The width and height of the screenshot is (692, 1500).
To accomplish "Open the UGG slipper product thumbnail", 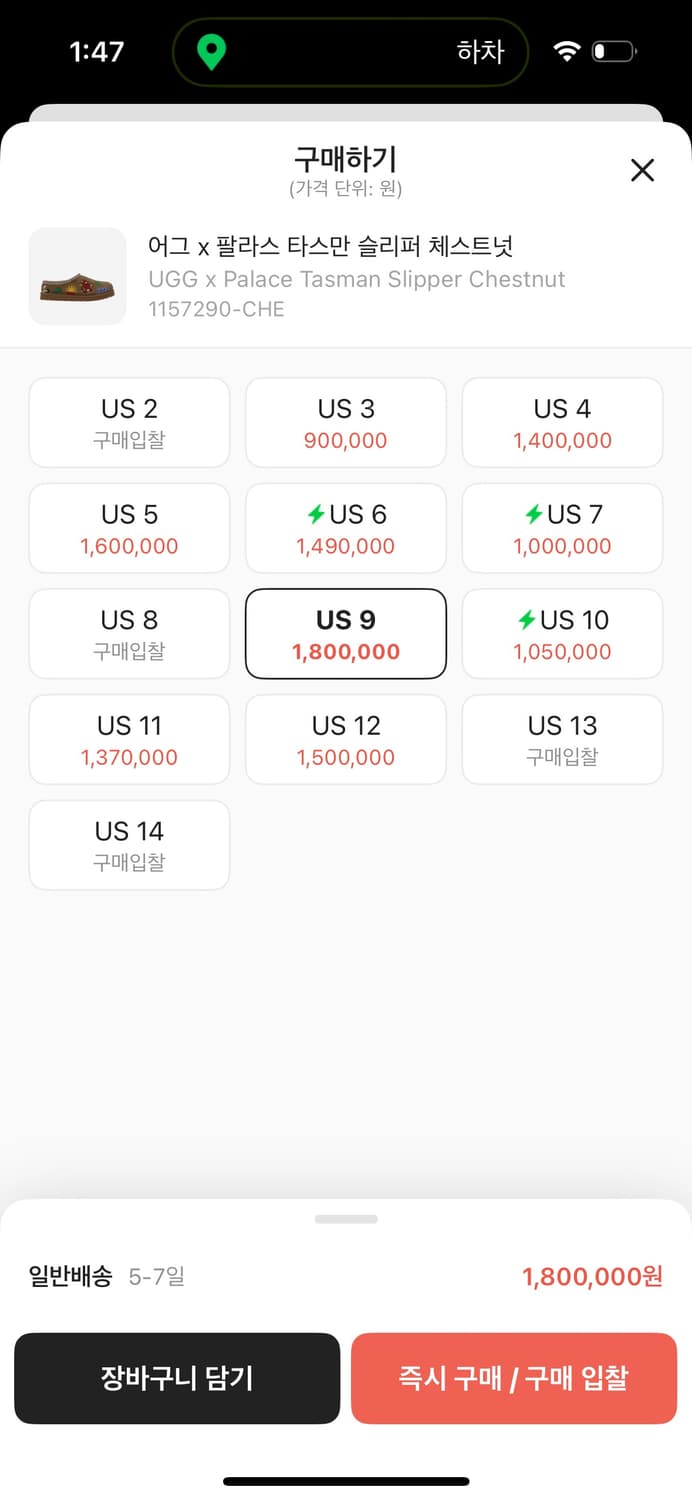I will 78,277.
